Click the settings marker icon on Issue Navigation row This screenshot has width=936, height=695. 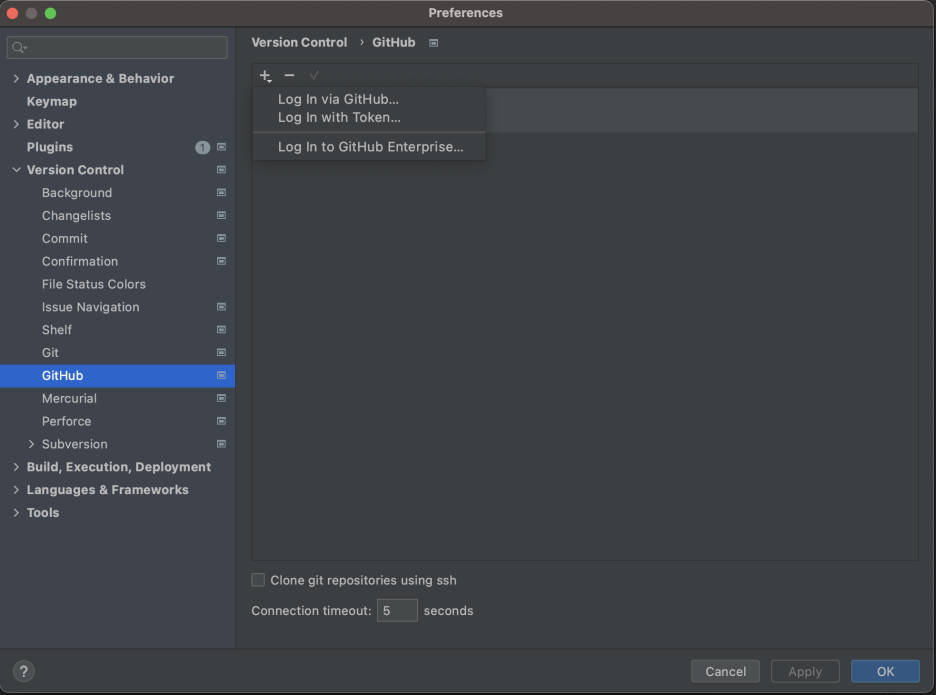click(221, 307)
